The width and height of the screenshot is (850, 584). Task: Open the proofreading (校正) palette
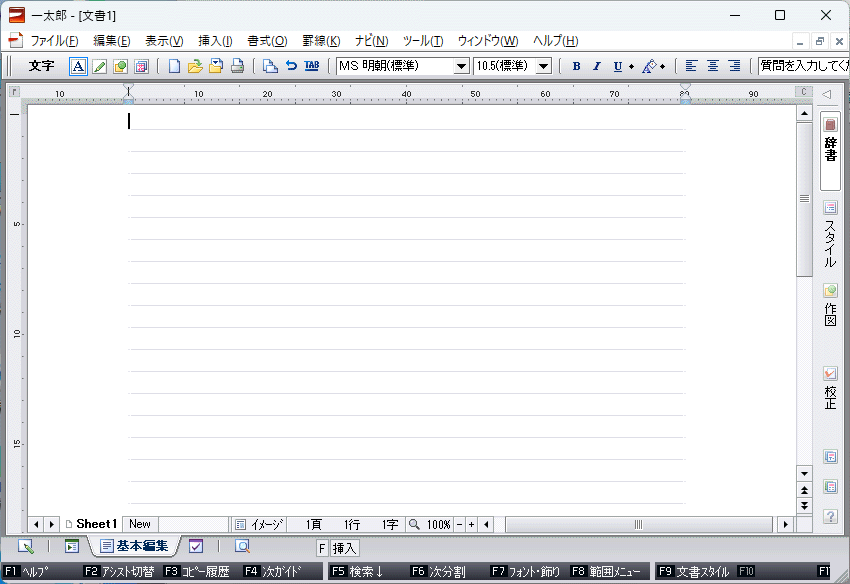830,388
